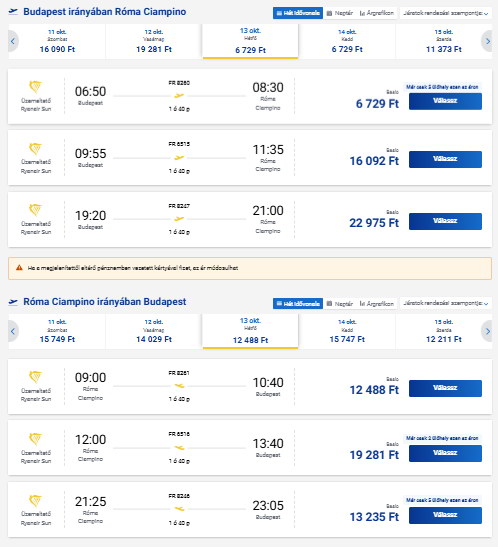Select return Hét idővonala timeline view
This screenshot has width=498, height=547.
click(x=298, y=304)
